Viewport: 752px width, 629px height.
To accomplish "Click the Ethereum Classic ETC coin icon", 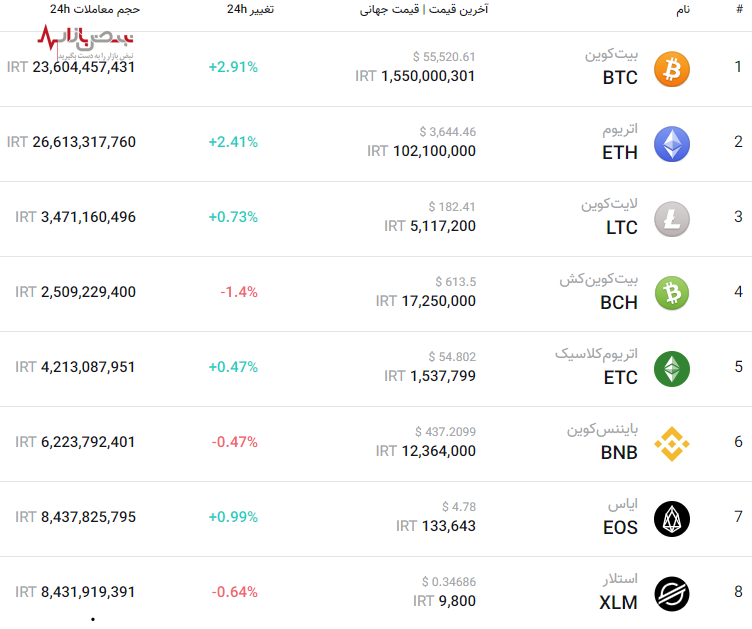I will point(672,369).
